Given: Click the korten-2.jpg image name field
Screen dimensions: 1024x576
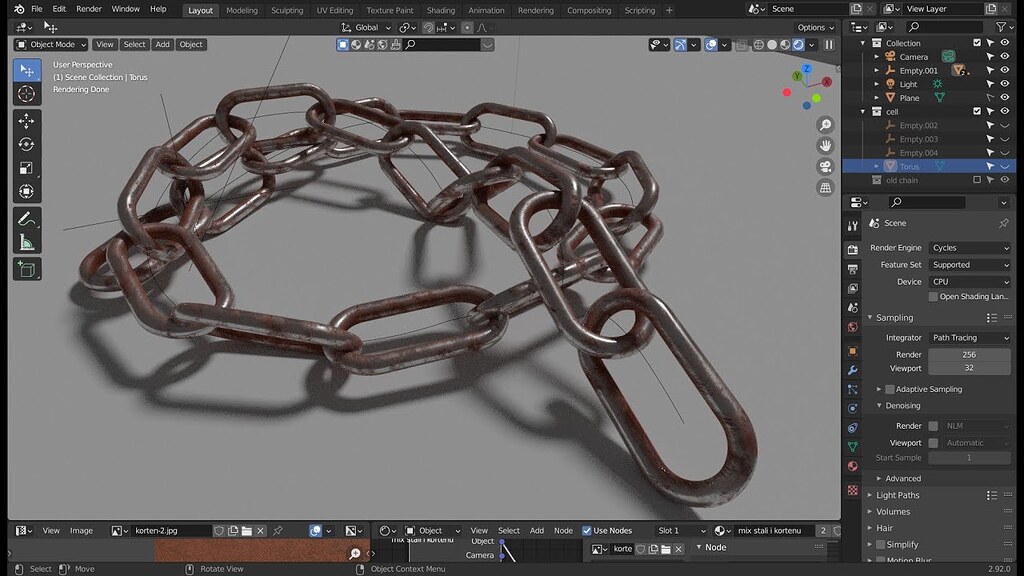Looking at the screenshot, I should [171, 530].
